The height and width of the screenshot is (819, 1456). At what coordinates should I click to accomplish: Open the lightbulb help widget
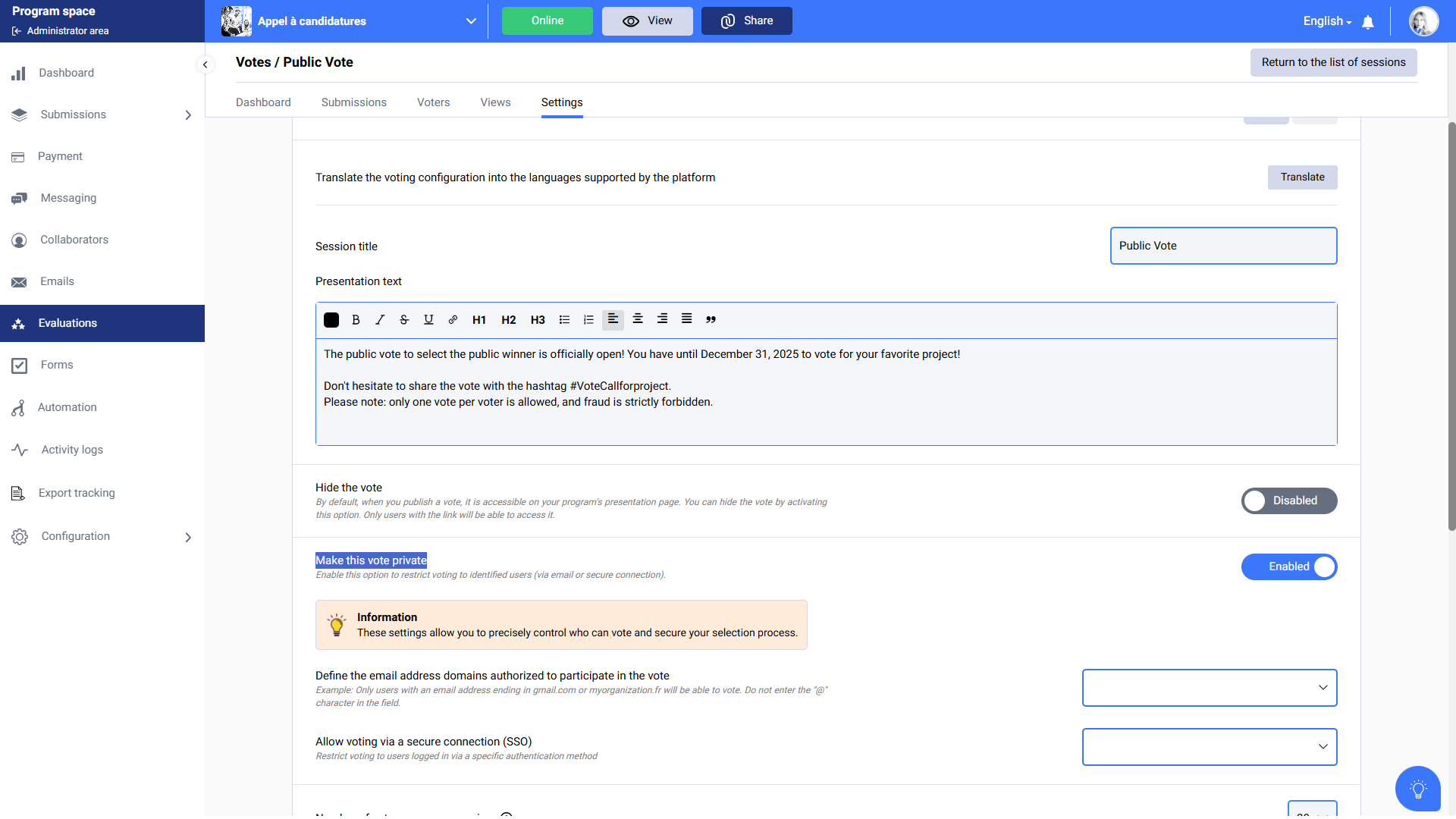(1417, 789)
